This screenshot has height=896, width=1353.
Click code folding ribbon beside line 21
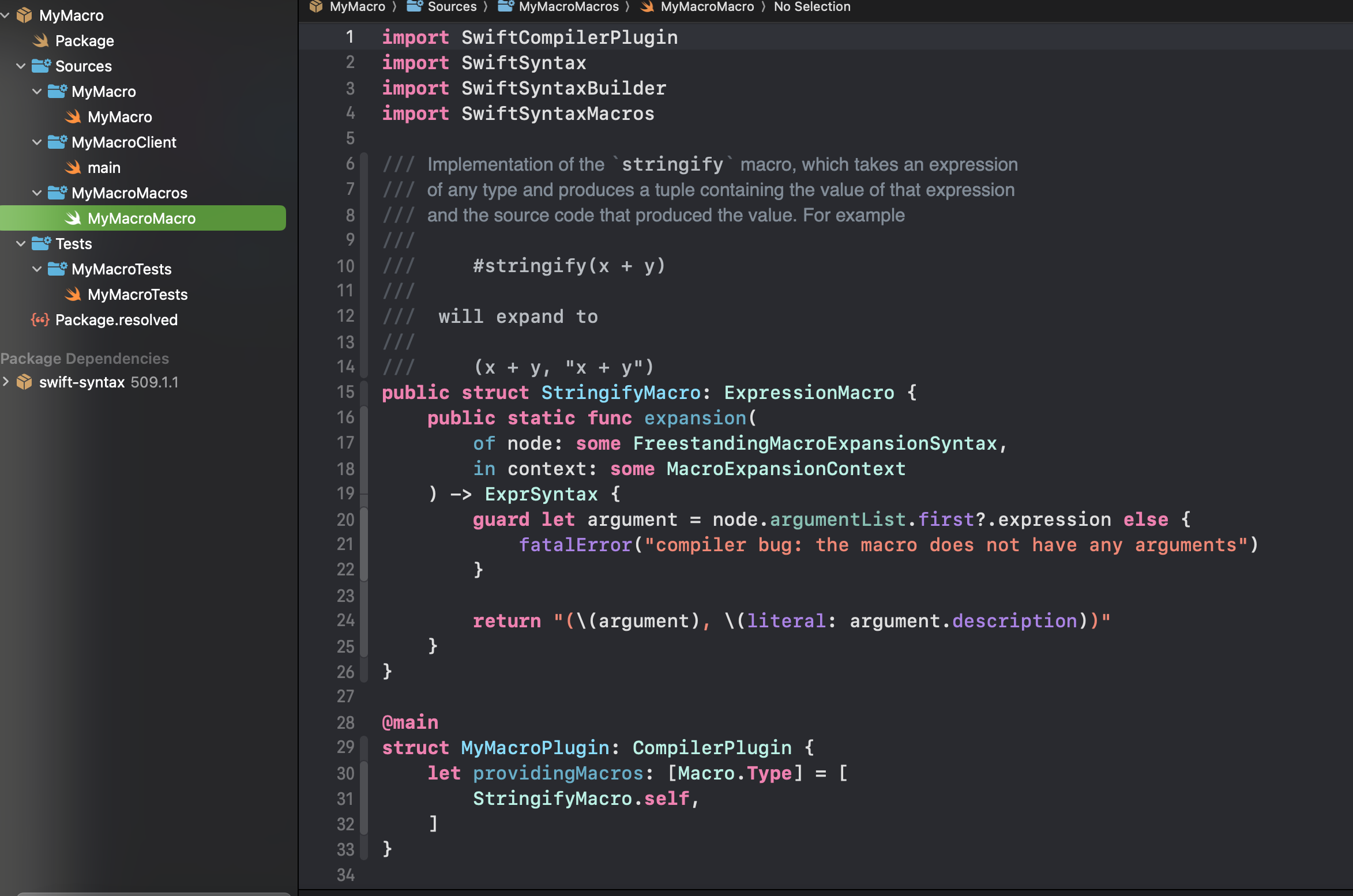(x=364, y=544)
